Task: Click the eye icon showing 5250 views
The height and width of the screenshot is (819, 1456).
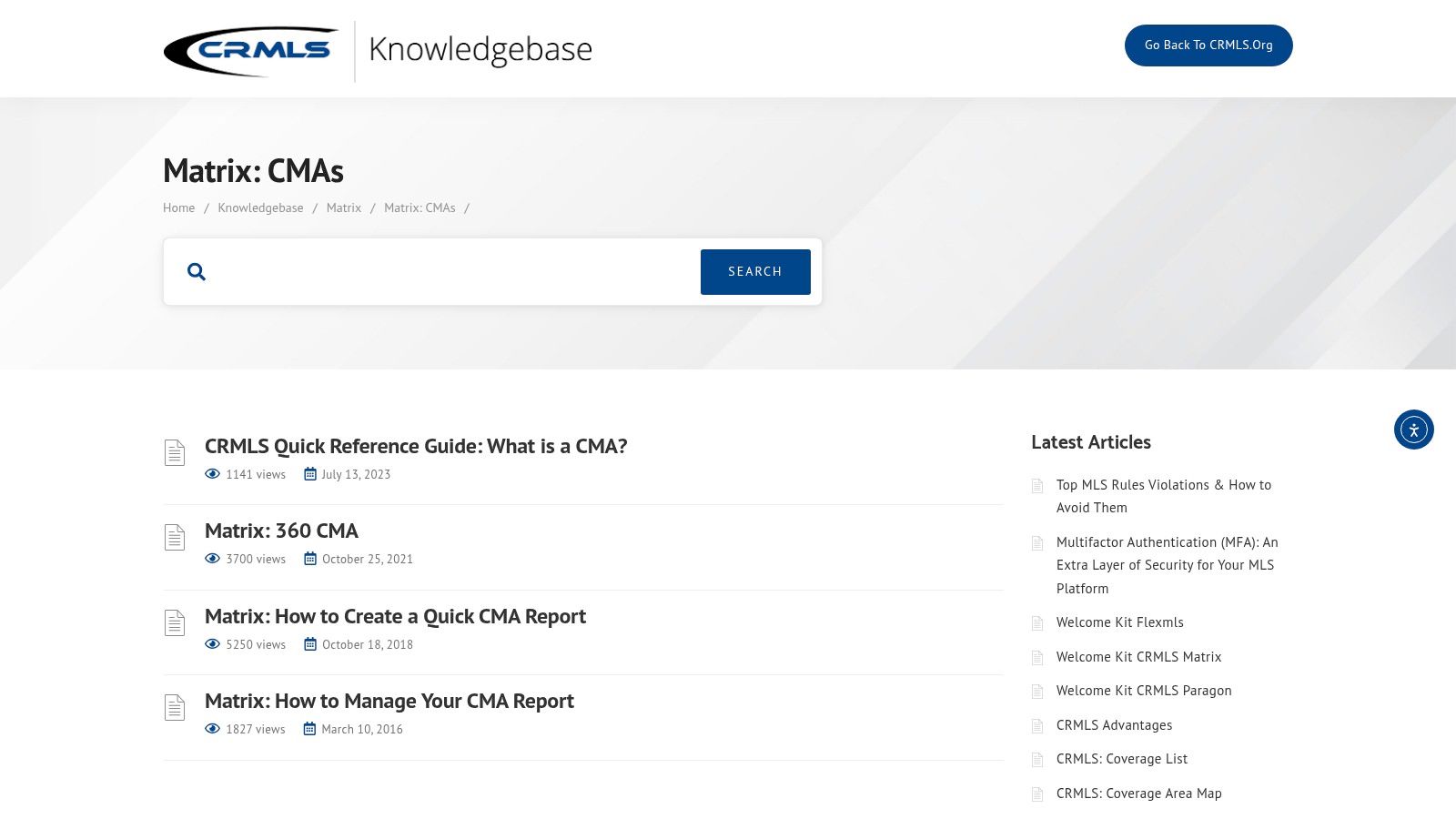Action: point(212,643)
